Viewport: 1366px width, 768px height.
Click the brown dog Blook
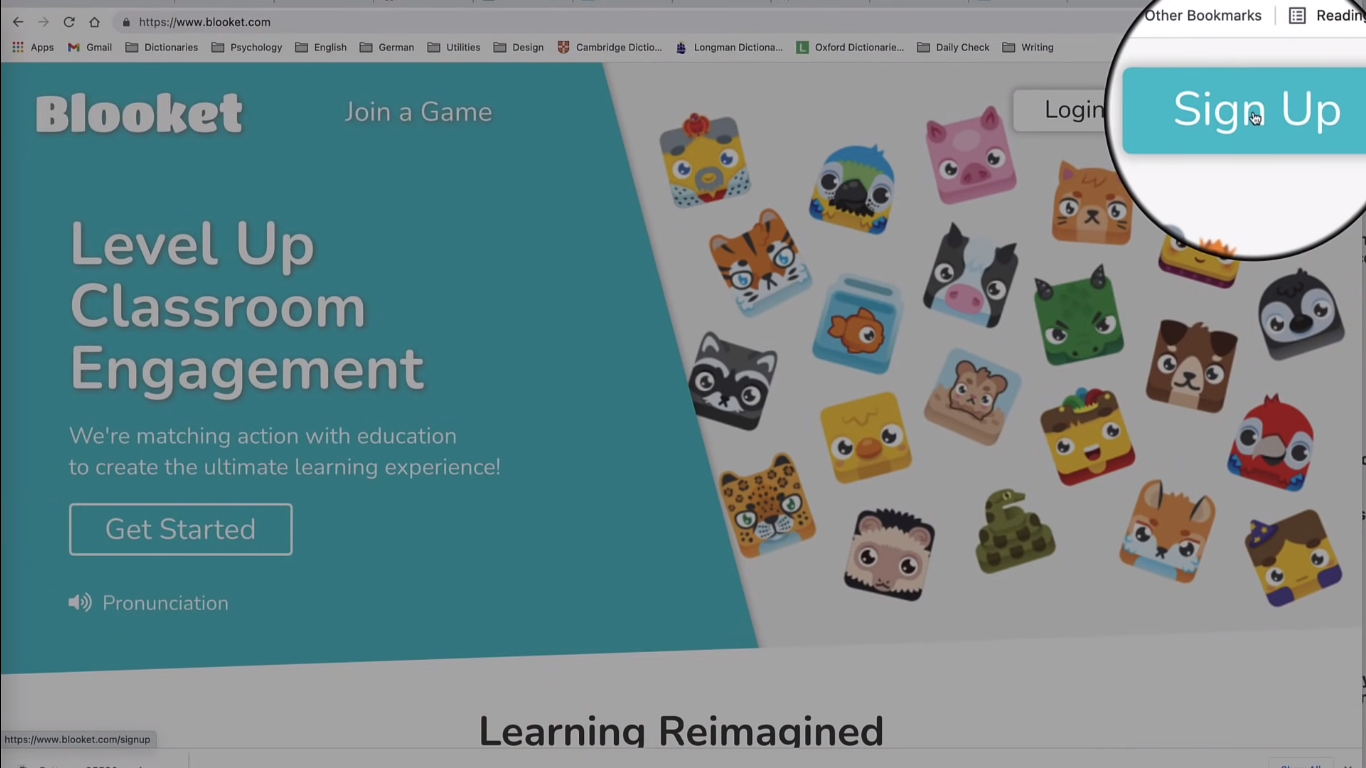tap(1191, 365)
